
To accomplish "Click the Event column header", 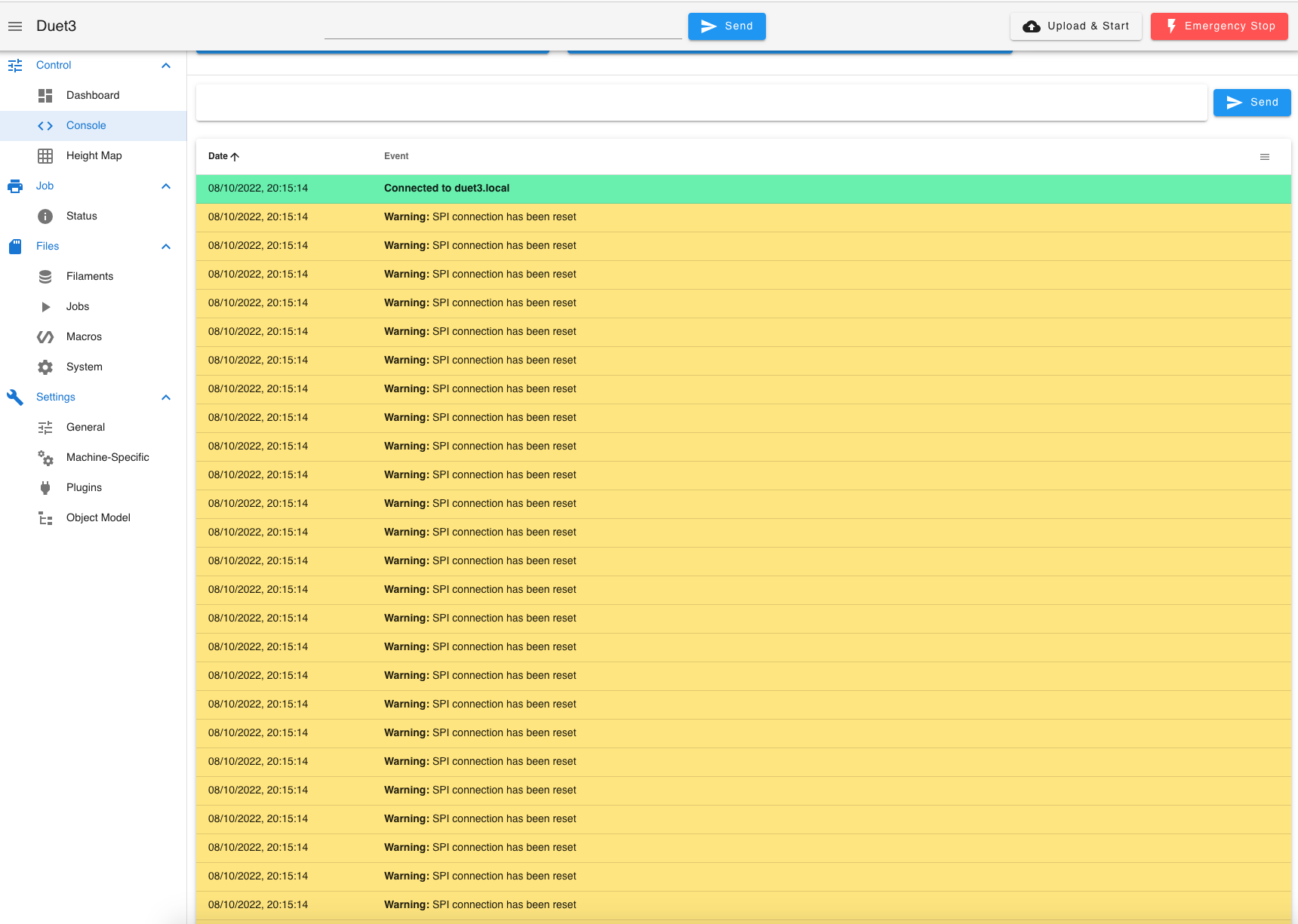I will pyautogui.click(x=396, y=157).
